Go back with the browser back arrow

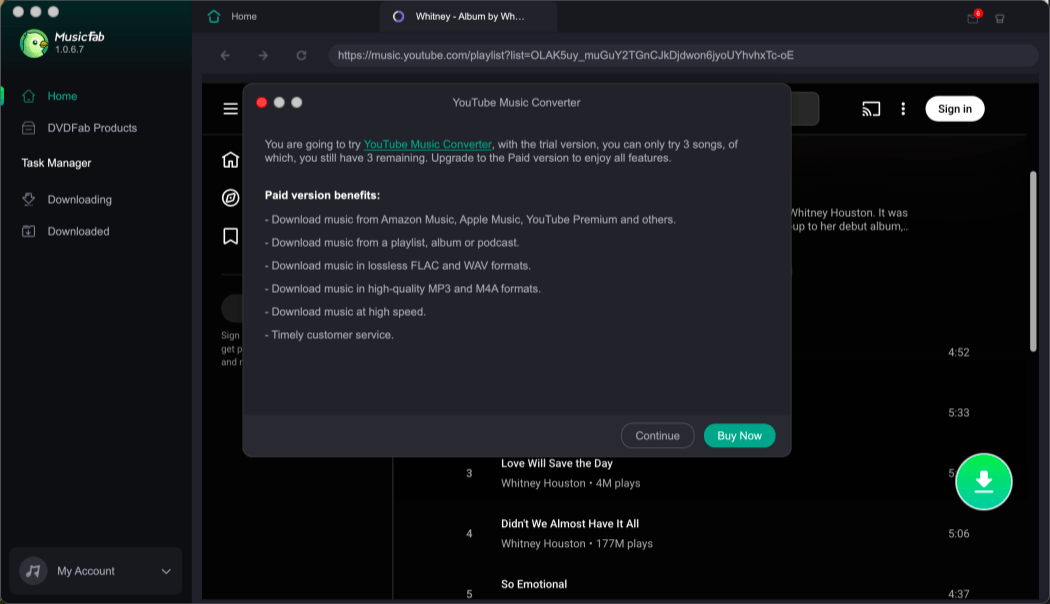(225, 56)
